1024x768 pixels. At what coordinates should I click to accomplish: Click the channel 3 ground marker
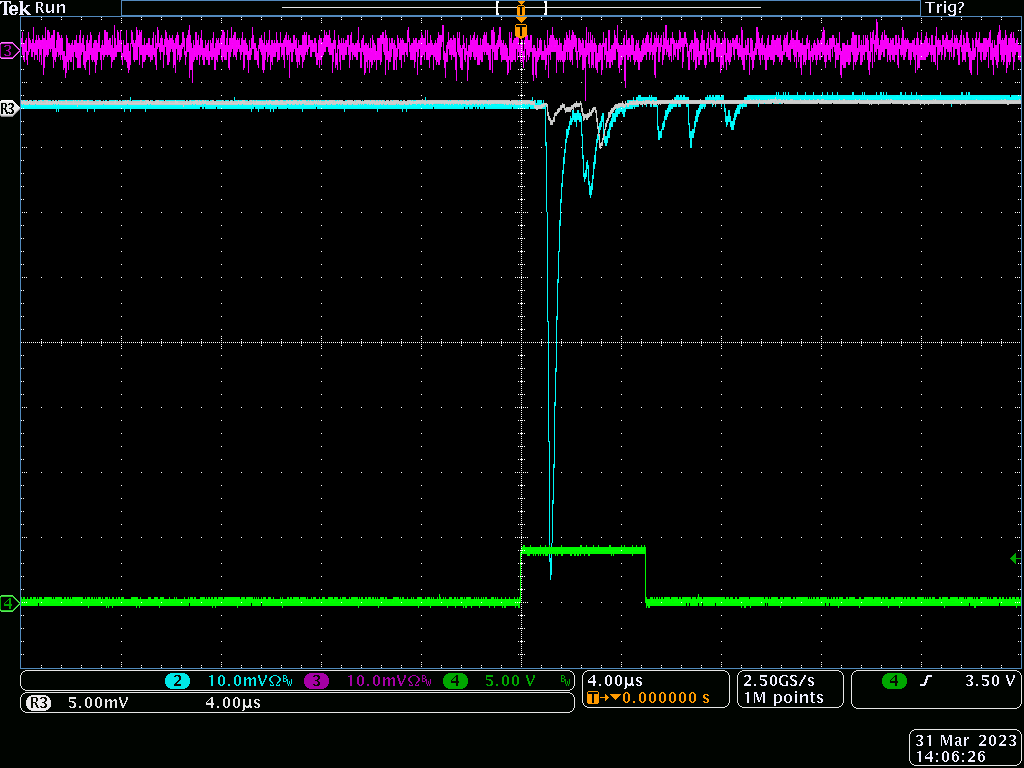(9, 49)
